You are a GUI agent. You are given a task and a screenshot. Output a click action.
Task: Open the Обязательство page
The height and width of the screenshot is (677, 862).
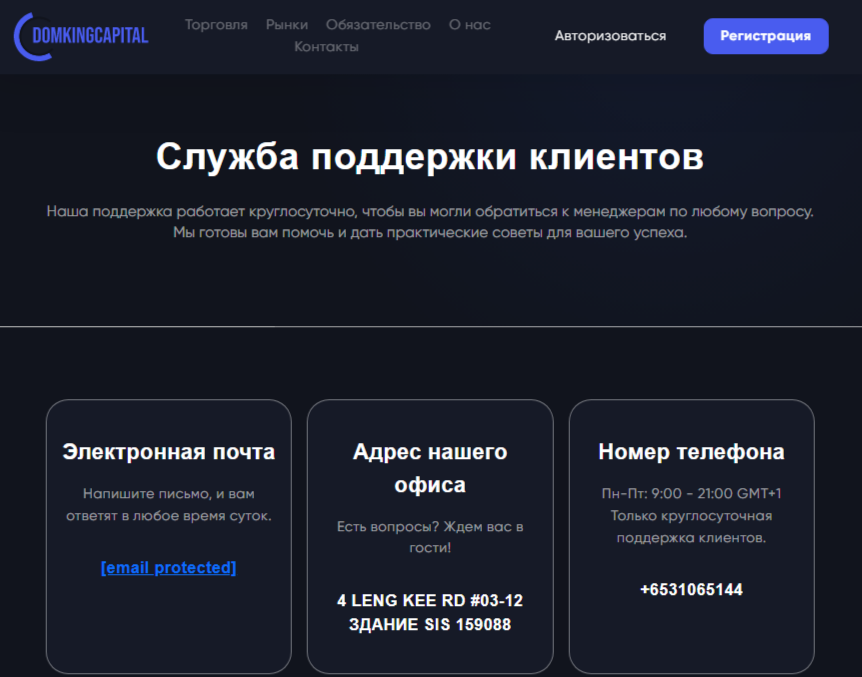click(377, 24)
